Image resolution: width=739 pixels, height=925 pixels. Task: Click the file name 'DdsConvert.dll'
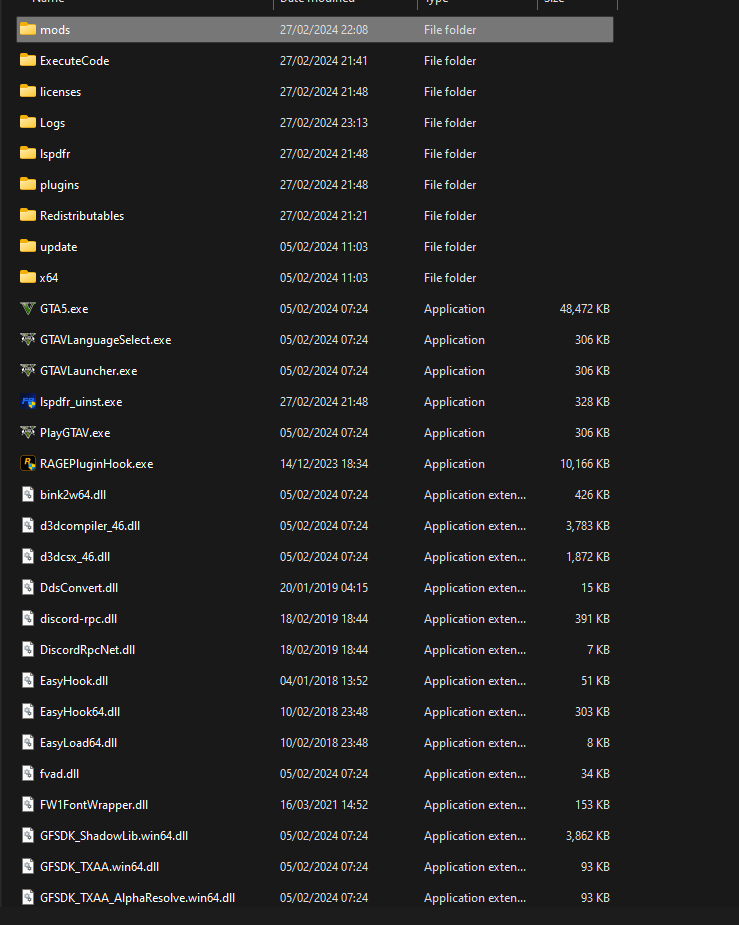[79, 588]
